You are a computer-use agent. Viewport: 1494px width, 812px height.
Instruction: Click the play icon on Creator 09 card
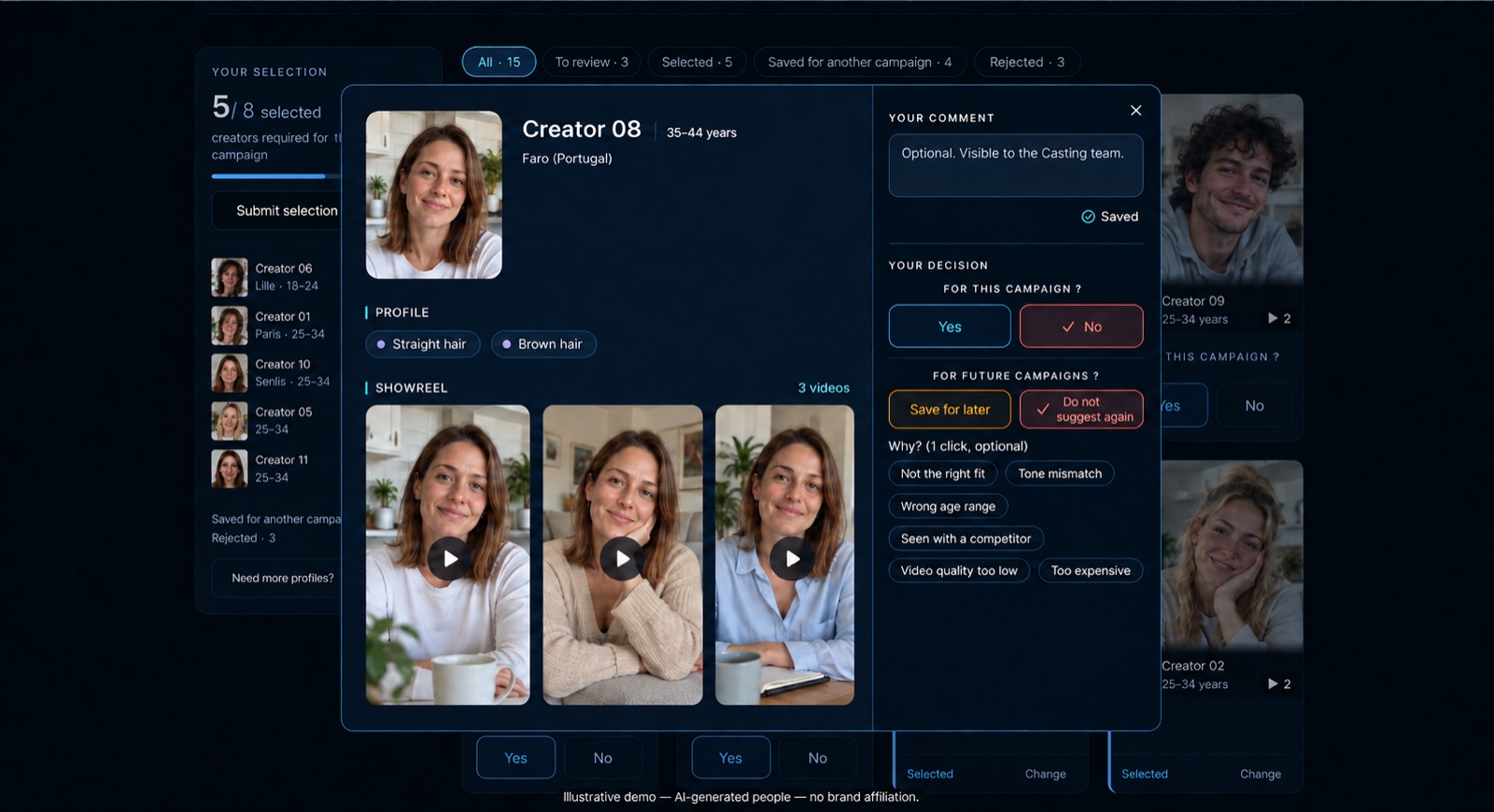1273,318
